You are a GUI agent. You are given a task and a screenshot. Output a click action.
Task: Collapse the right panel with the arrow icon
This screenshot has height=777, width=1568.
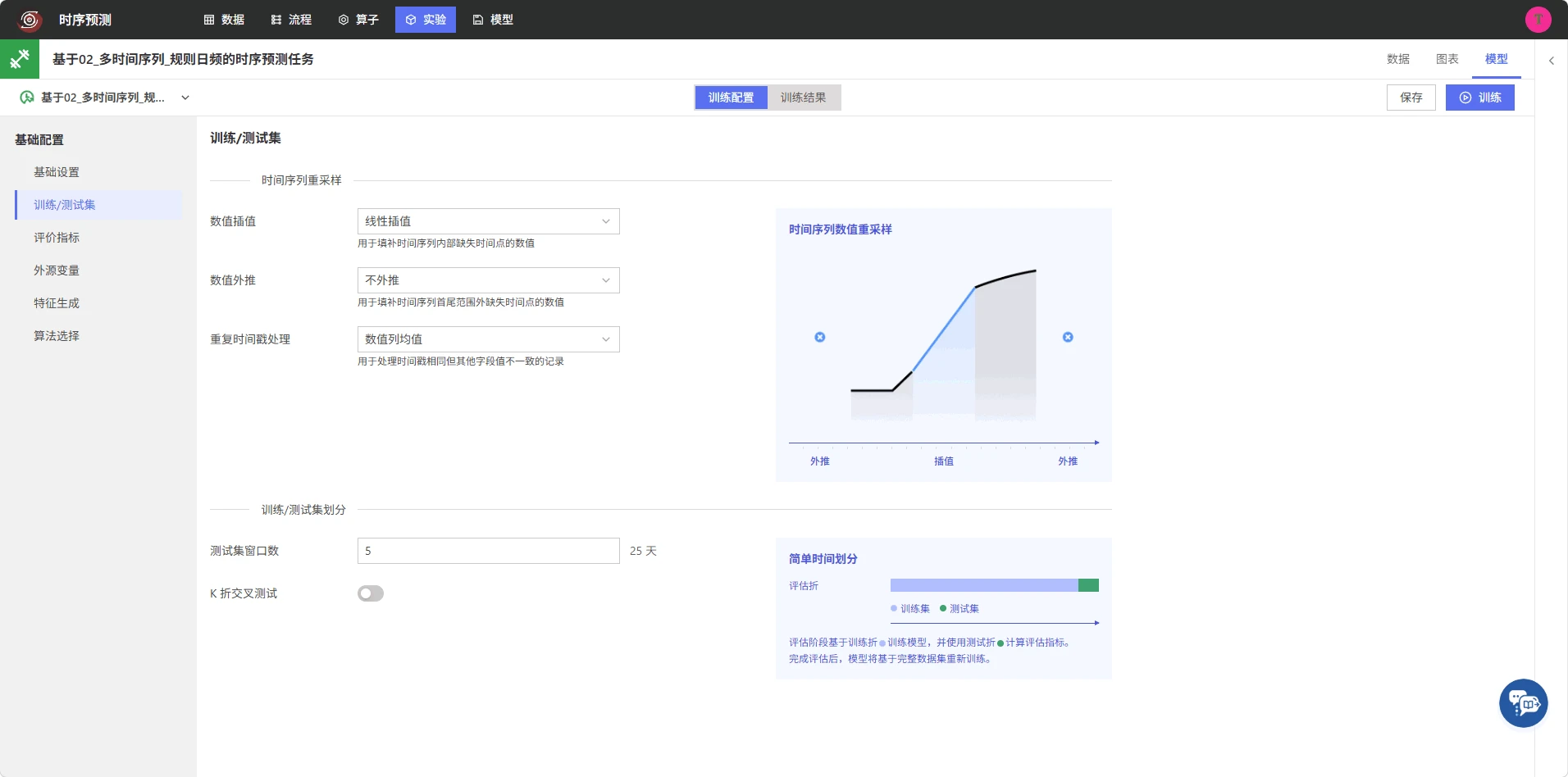pos(1551,61)
